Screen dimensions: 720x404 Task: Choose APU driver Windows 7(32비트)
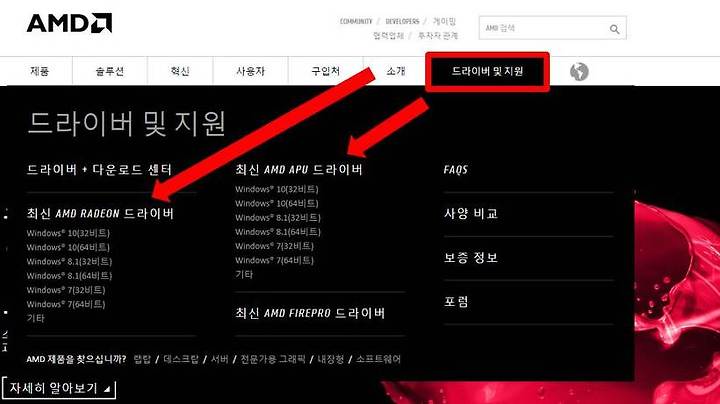[275, 246]
